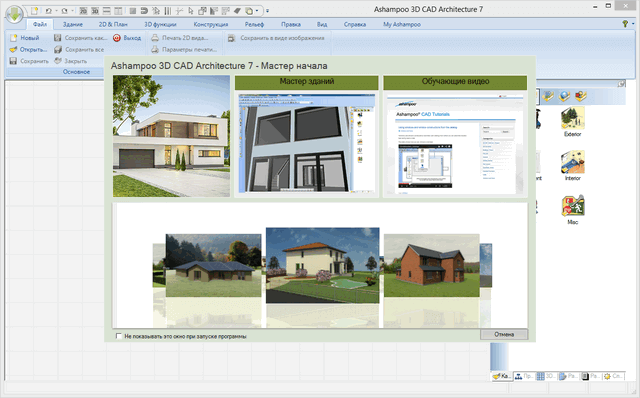Open the Здание ribbon tab

click(73, 24)
